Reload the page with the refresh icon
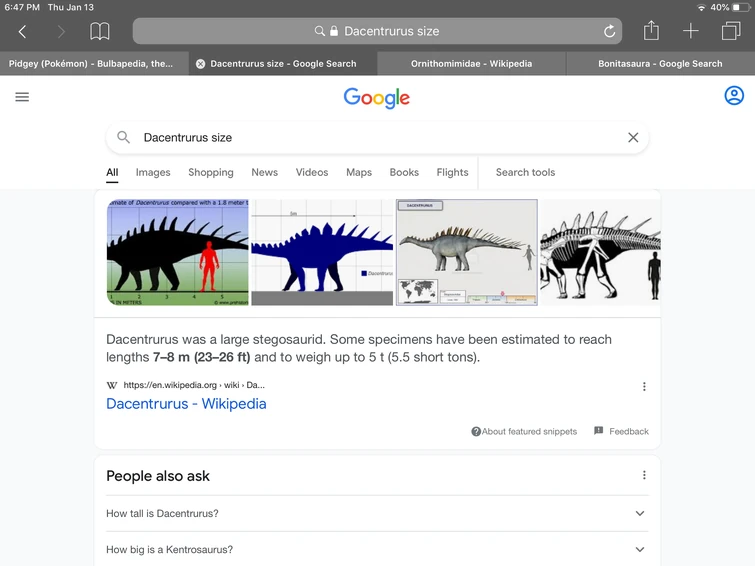Viewport: 755px width, 566px height. click(x=609, y=32)
